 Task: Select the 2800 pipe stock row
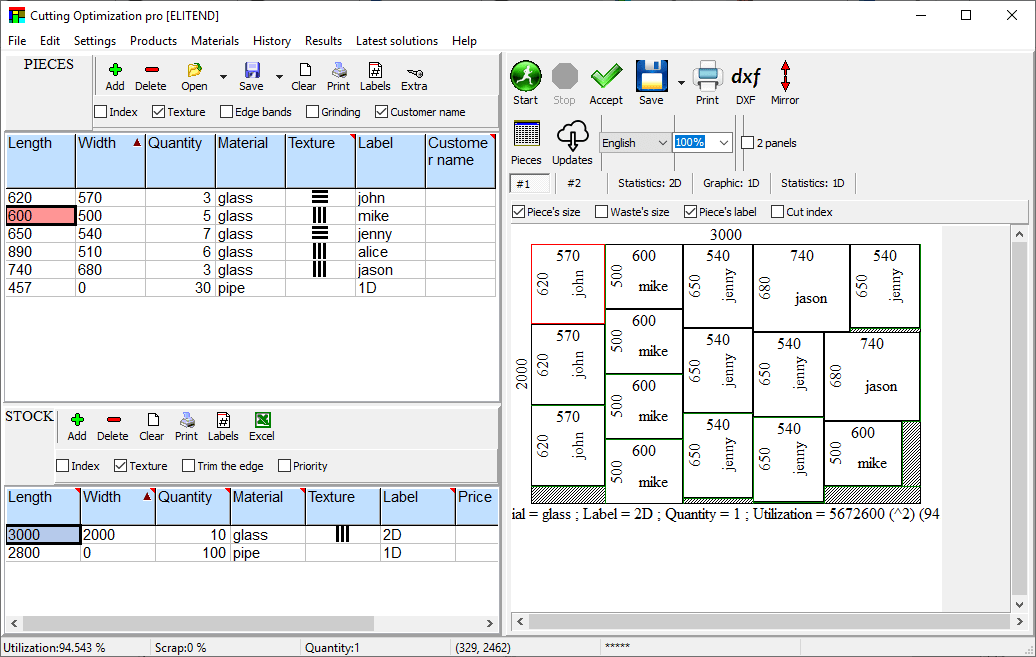click(42, 553)
